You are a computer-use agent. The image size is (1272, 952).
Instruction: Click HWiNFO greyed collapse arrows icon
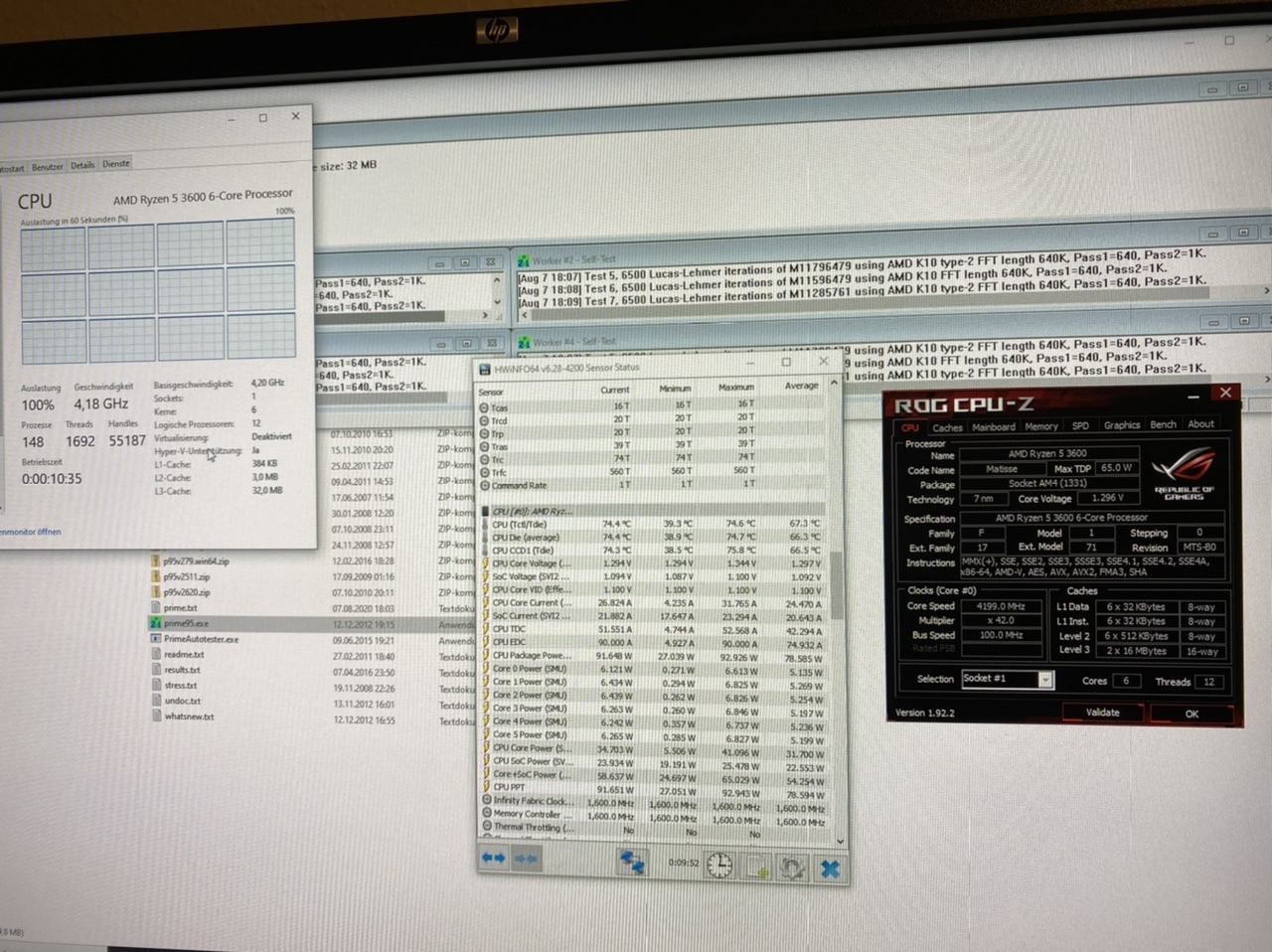(x=526, y=859)
